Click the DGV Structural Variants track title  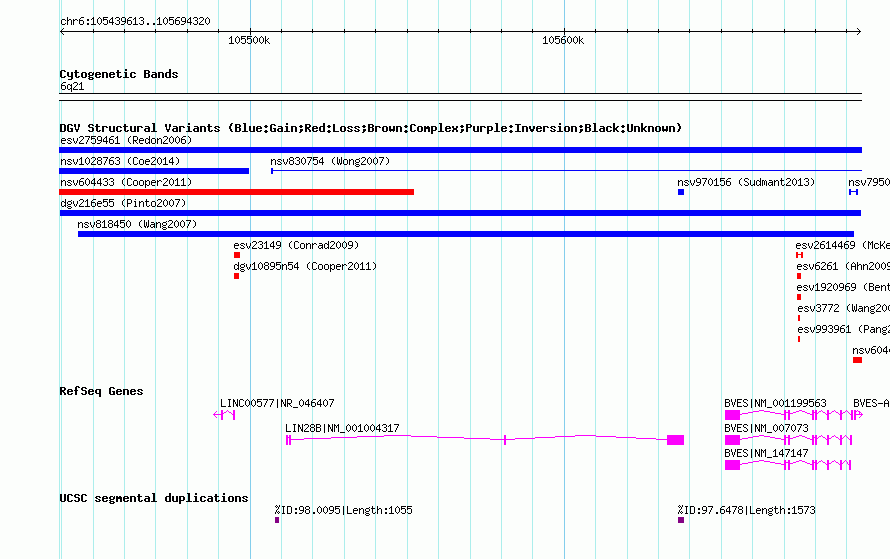pos(371,128)
